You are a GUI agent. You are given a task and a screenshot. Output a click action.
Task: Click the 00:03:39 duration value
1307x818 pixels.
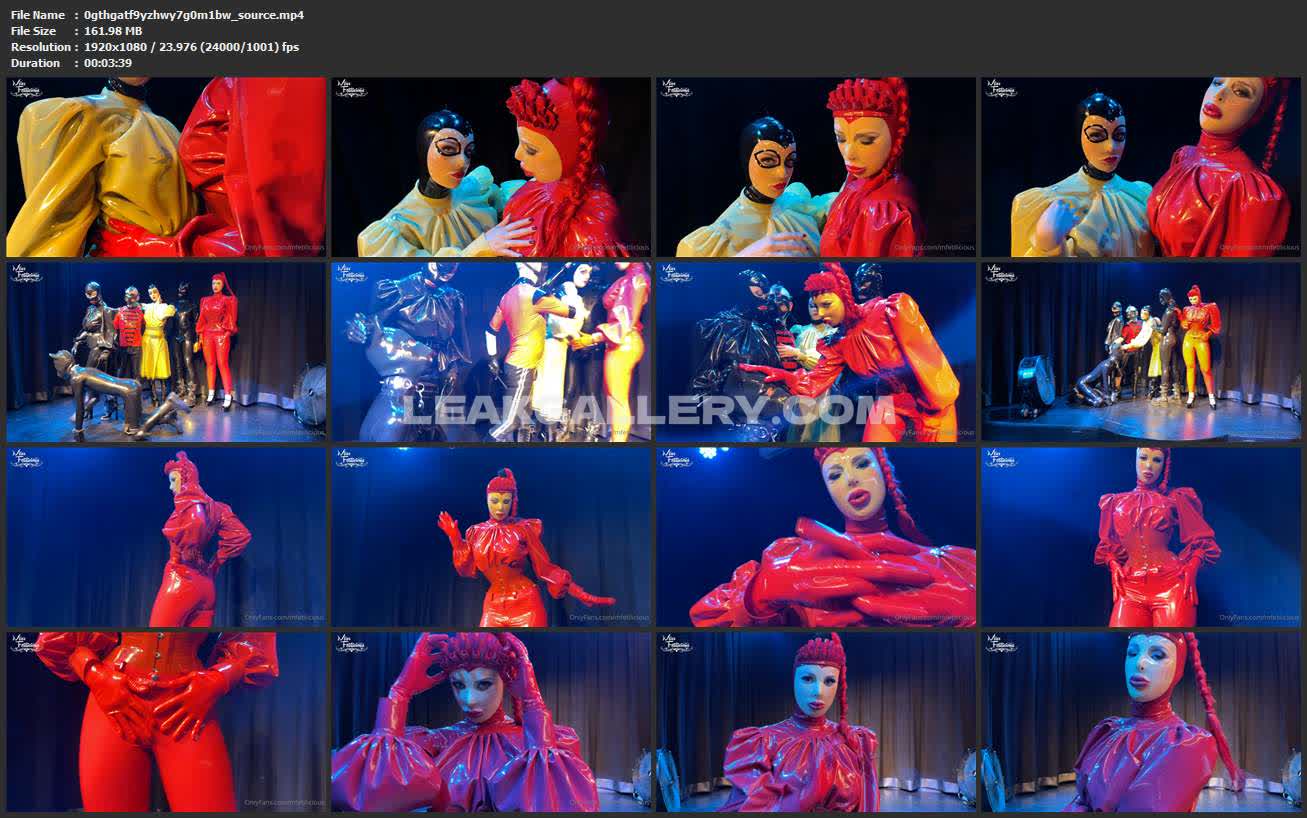point(108,63)
